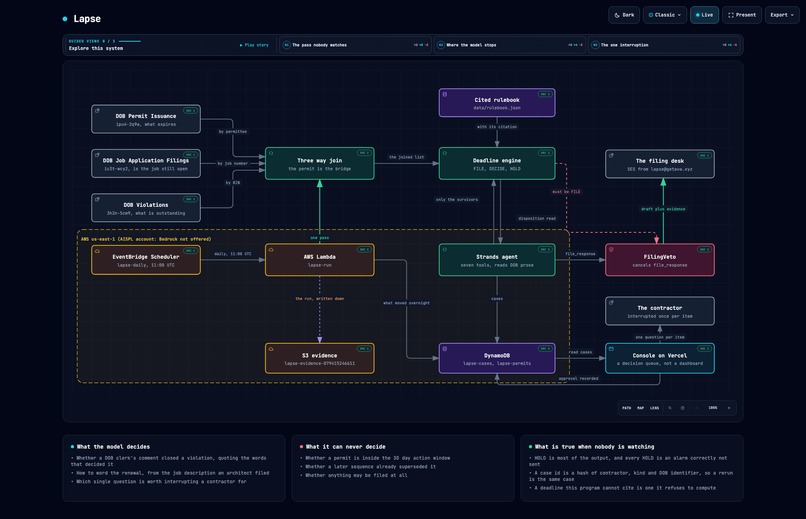Screen dimensions: 806x519
Task: Click the badge on FilingVeto node
Action: [704, 250]
